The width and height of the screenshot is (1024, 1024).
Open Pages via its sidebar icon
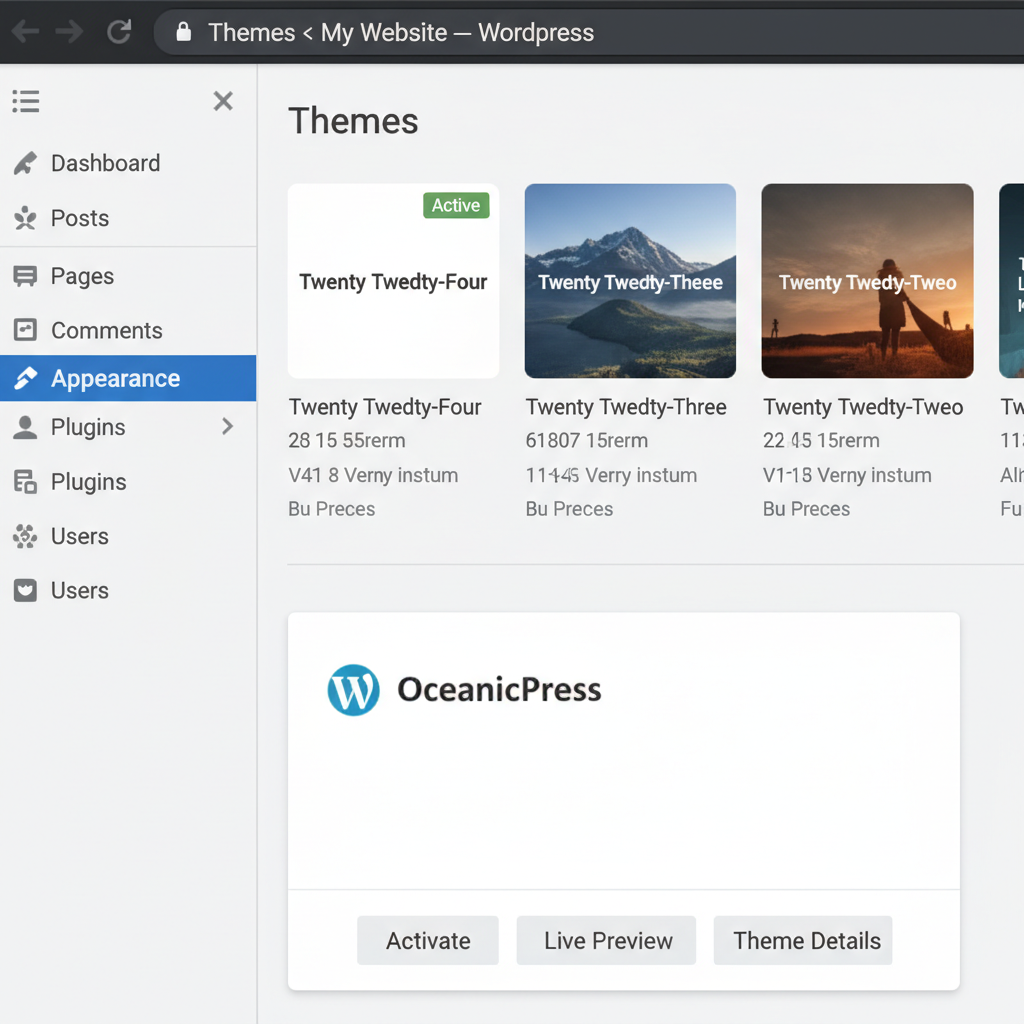coord(24,276)
